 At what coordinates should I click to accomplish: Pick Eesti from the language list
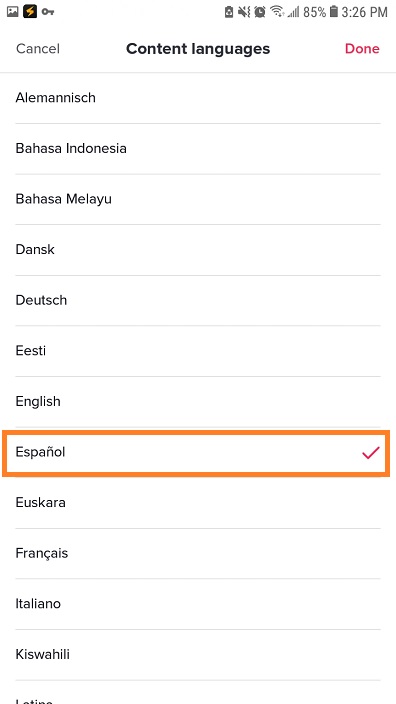pyautogui.click(x=198, y=351)
